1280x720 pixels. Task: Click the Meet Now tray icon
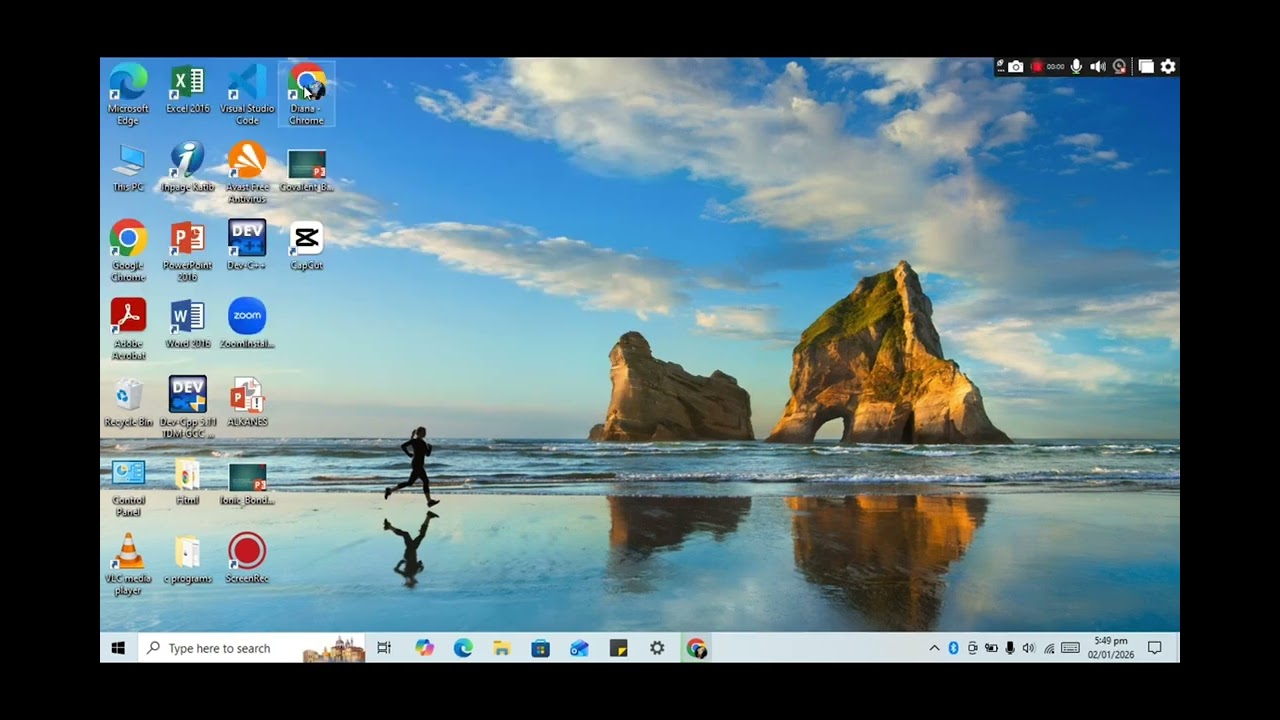[x=972, y=648]
